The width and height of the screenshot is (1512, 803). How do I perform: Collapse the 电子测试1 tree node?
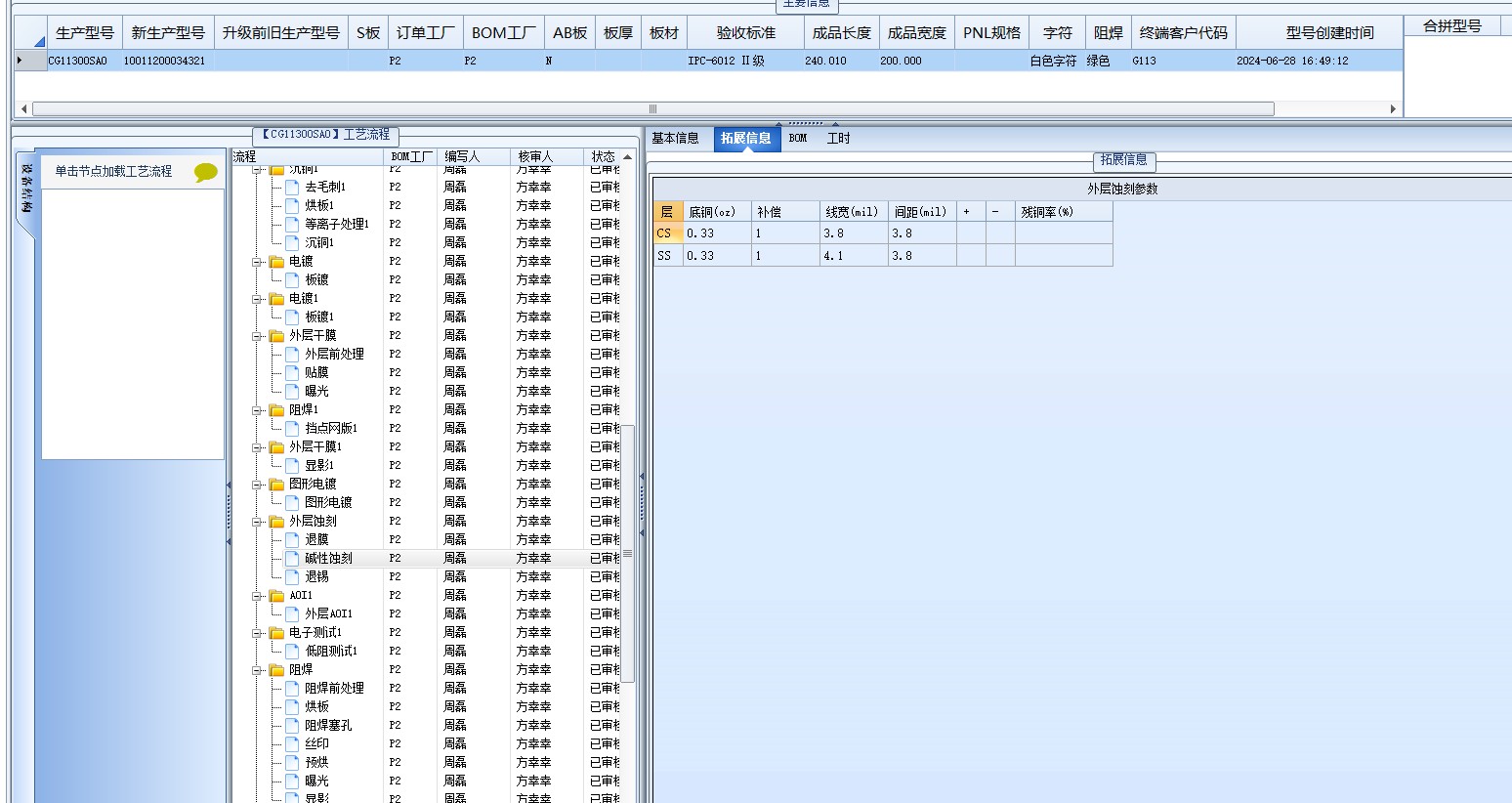[x=258, y=633]
